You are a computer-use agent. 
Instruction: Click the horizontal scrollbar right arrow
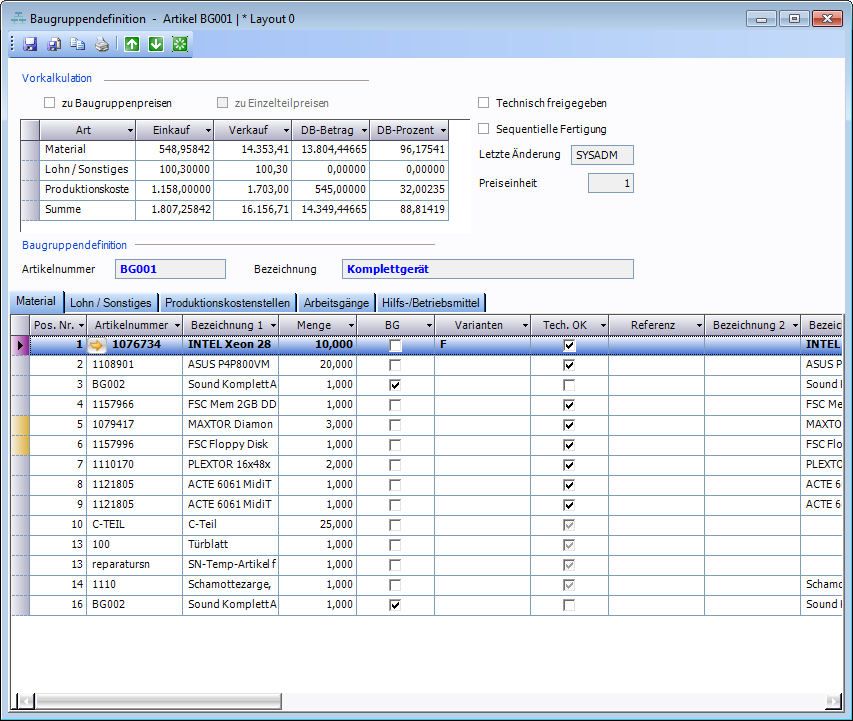coord(834,701)
